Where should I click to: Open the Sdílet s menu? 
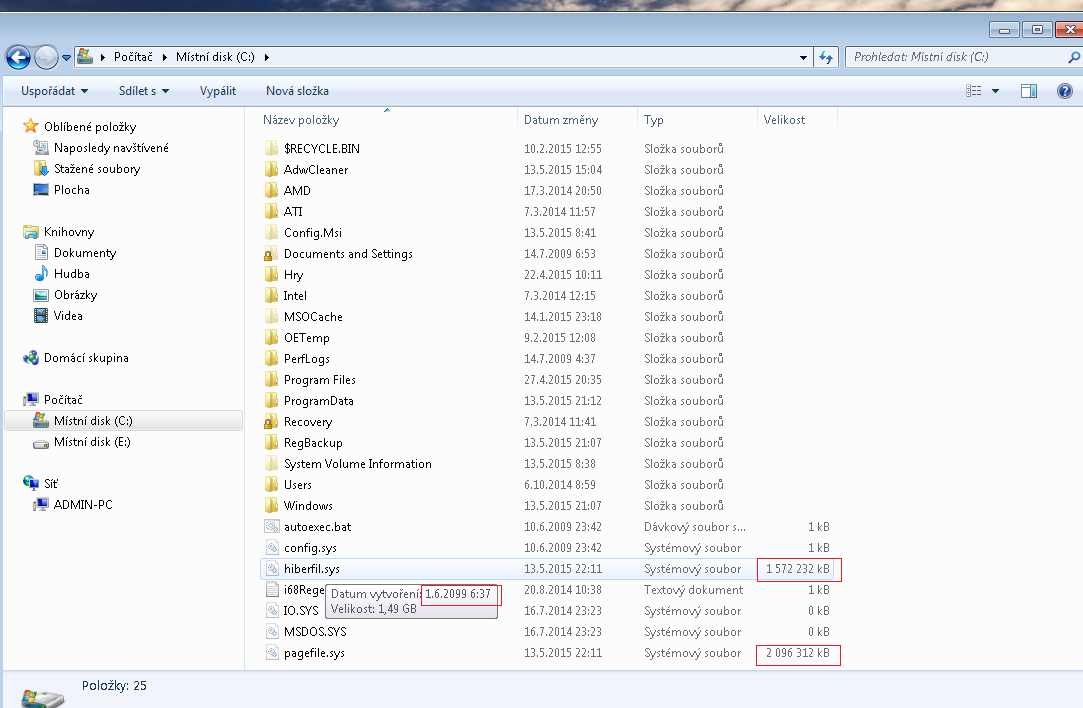tap(144, 91)
